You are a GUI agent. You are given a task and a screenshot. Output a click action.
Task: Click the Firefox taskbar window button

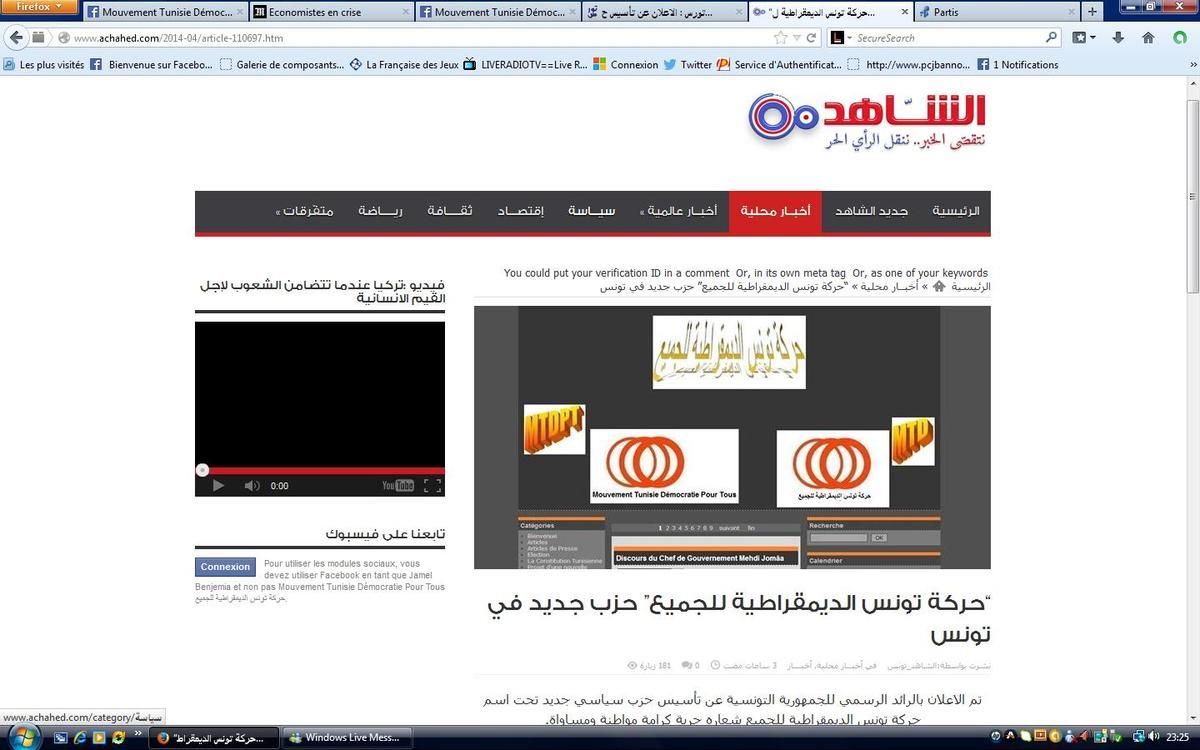[212, 738]
